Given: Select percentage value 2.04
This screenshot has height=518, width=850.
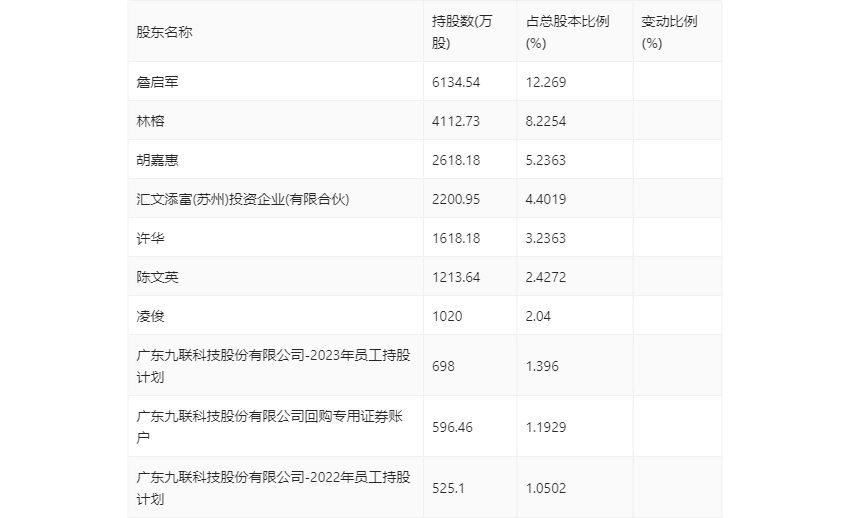Looking at the screenshot, I should tap(538, 316).
